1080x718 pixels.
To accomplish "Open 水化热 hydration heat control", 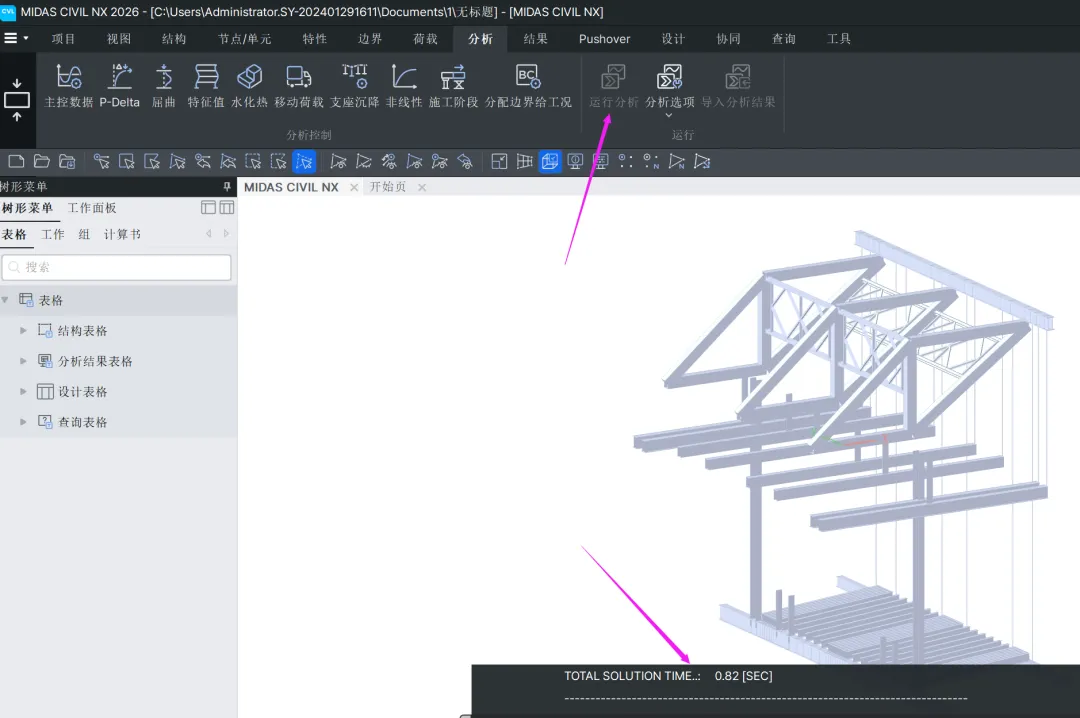I will pyautogui.click(x=249, y=78).
